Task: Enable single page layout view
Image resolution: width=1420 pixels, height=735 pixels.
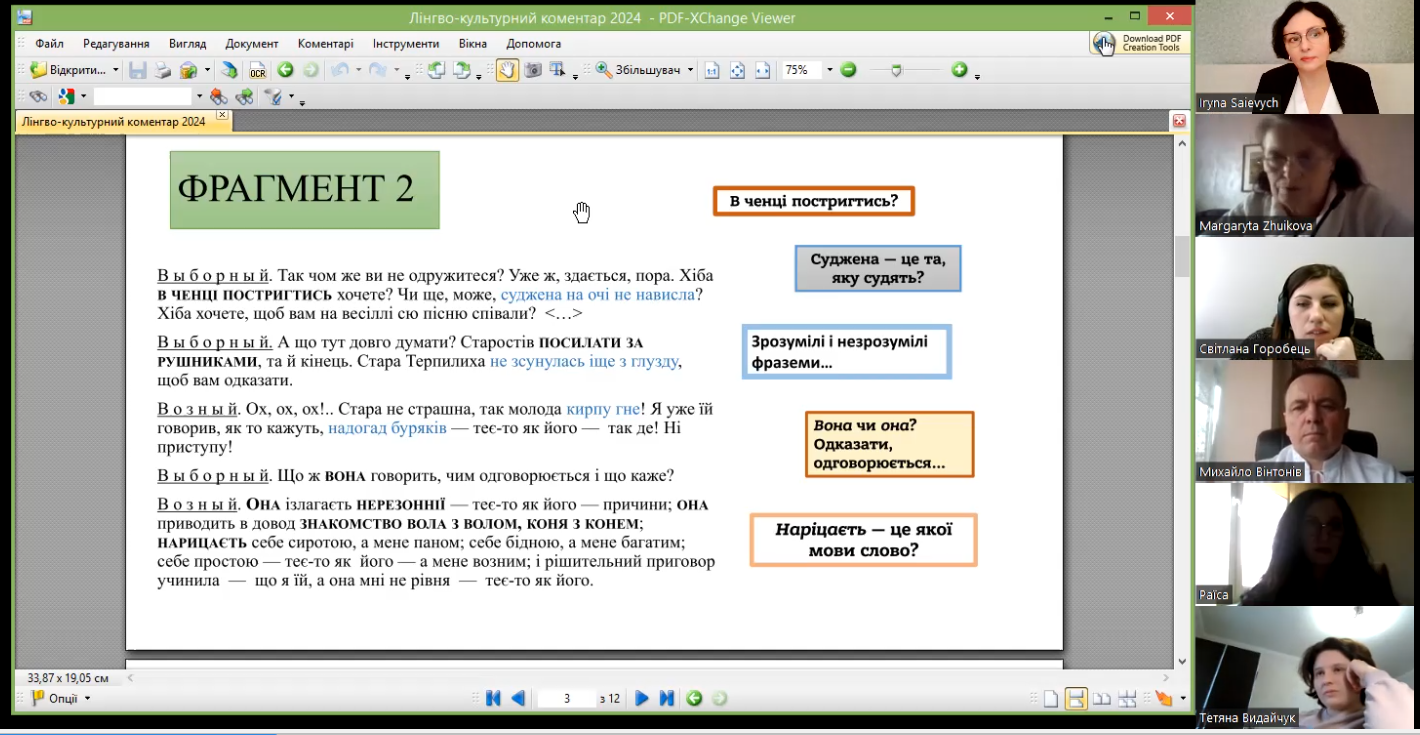Action: [1051, 698]
